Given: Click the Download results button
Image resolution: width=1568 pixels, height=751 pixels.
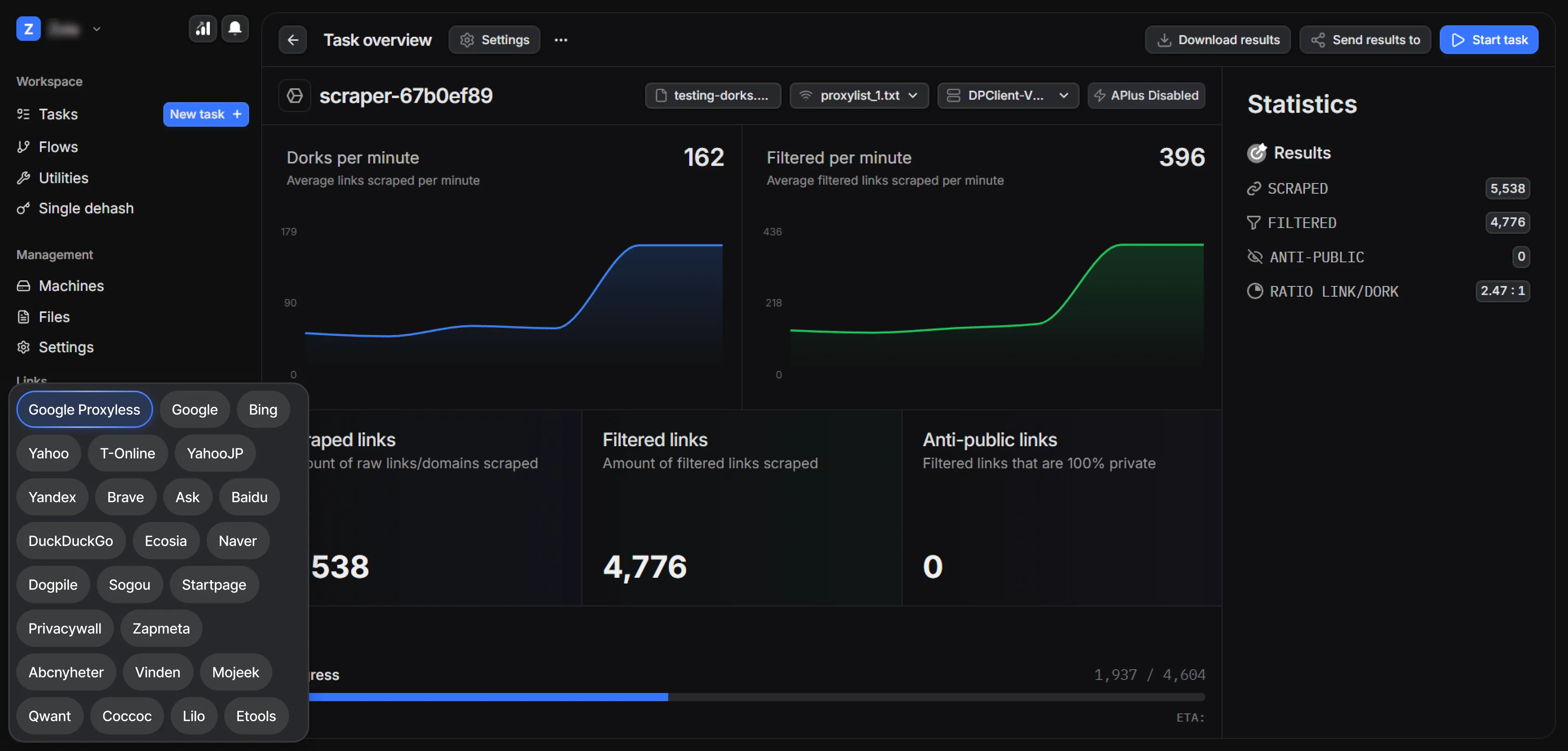Looking at the screenshot, I should click(1217, 40).
